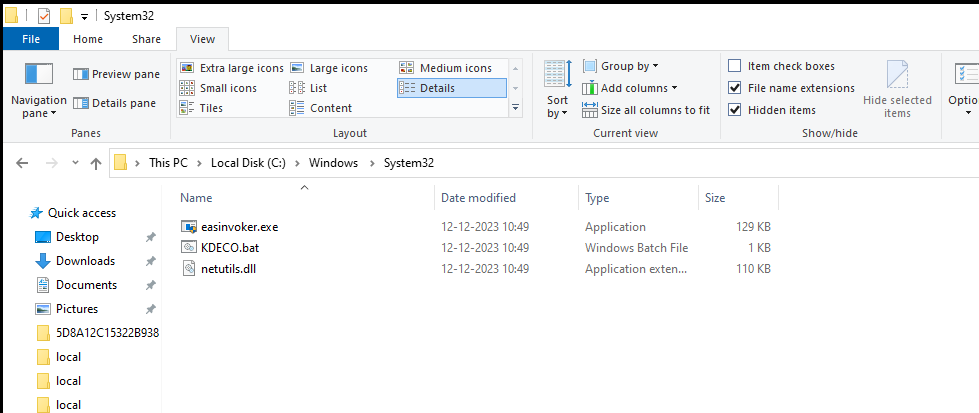Screen dimensions: 979x413
Task: Open the Recent locations dropdown arrow
Action: pos(76,163)
